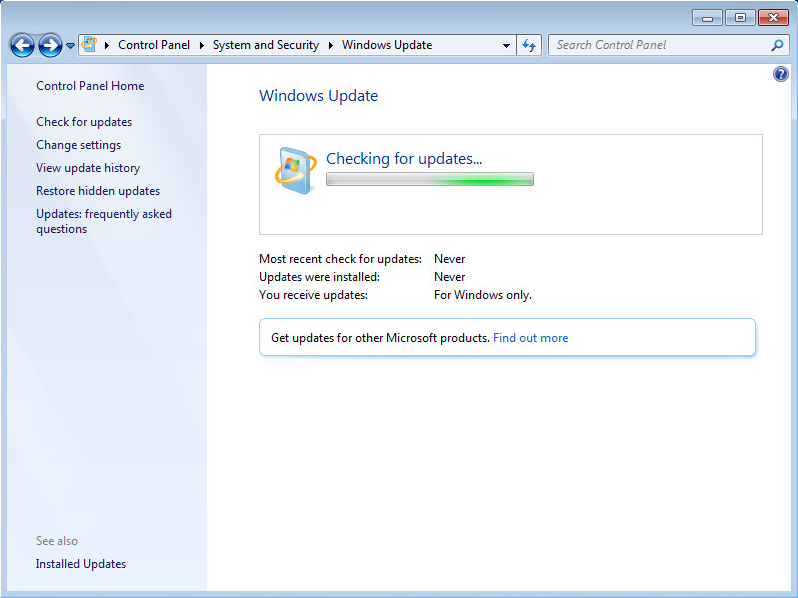Click Check for updates in sidebar
798x598 pixels.
click(x=84, y=122)
